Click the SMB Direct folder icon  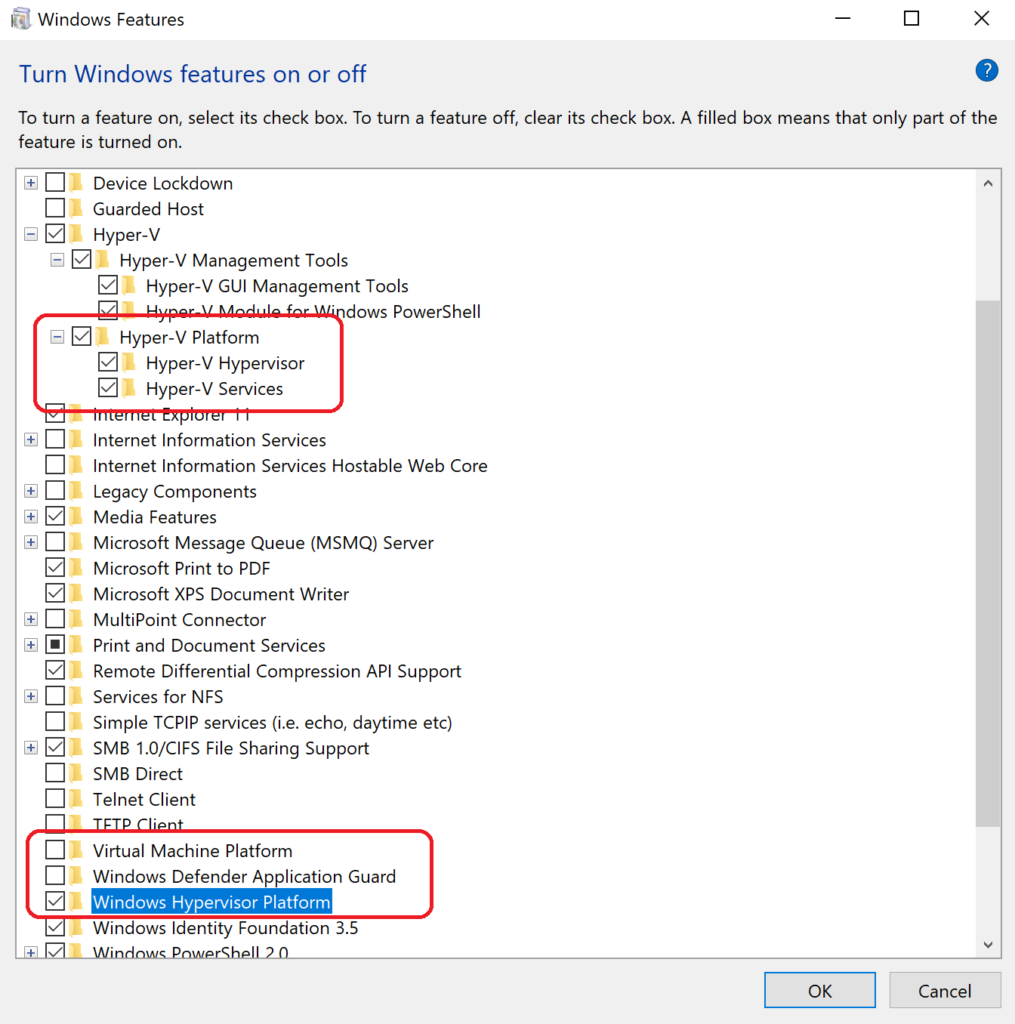tap(75, 772)
